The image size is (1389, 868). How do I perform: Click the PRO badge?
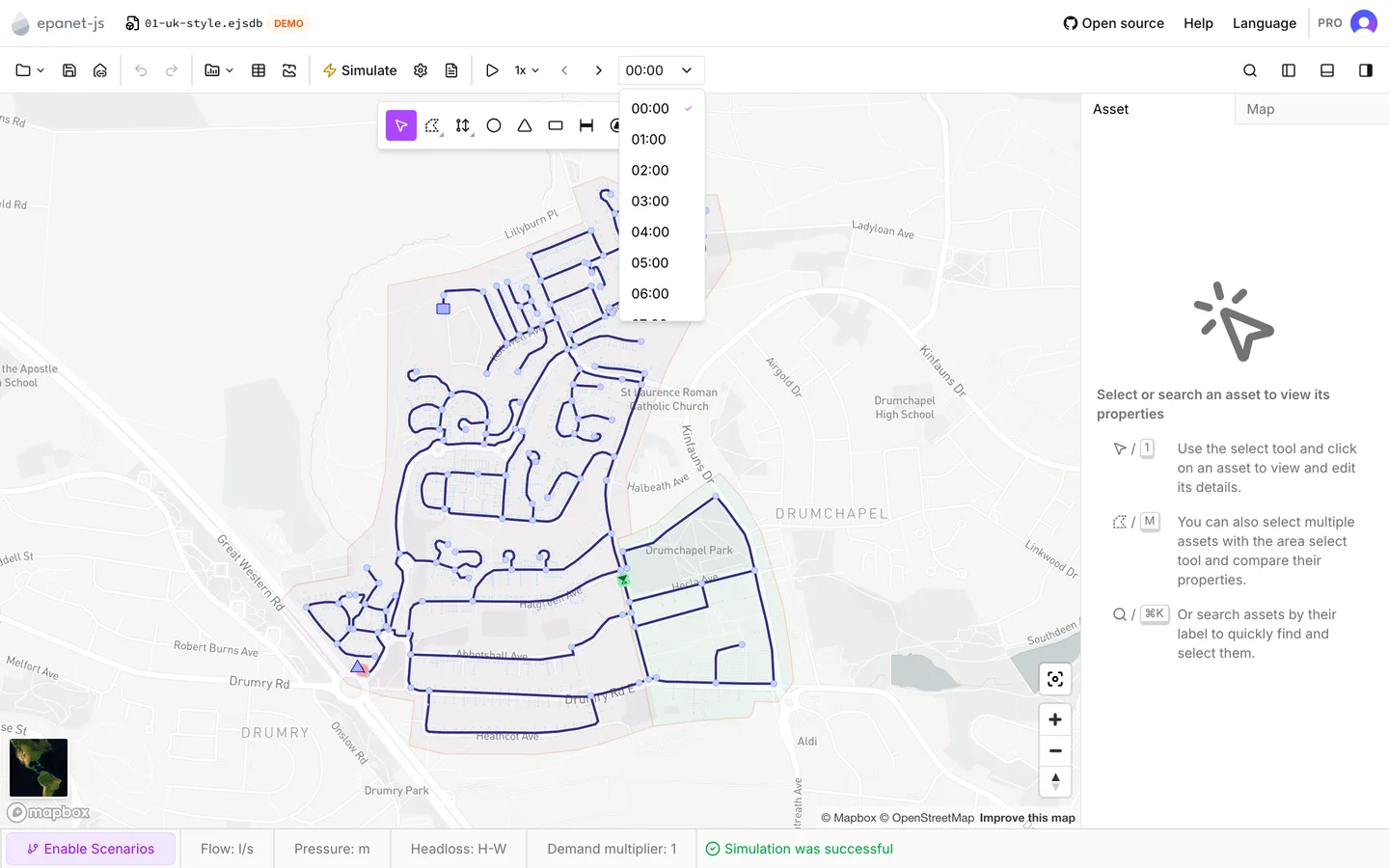tap(1330, 23)
